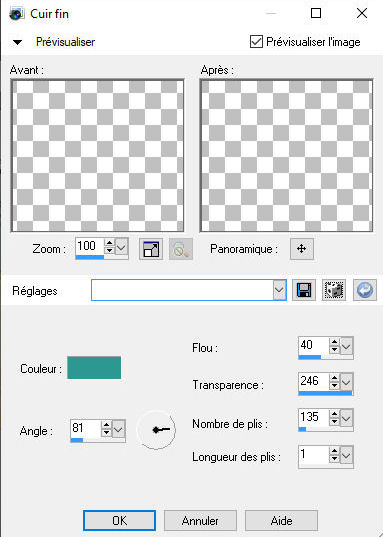The width and height of the screenshot is (383, 537).
Task: Increase Transparence with the up arrow
Action: 334,378
